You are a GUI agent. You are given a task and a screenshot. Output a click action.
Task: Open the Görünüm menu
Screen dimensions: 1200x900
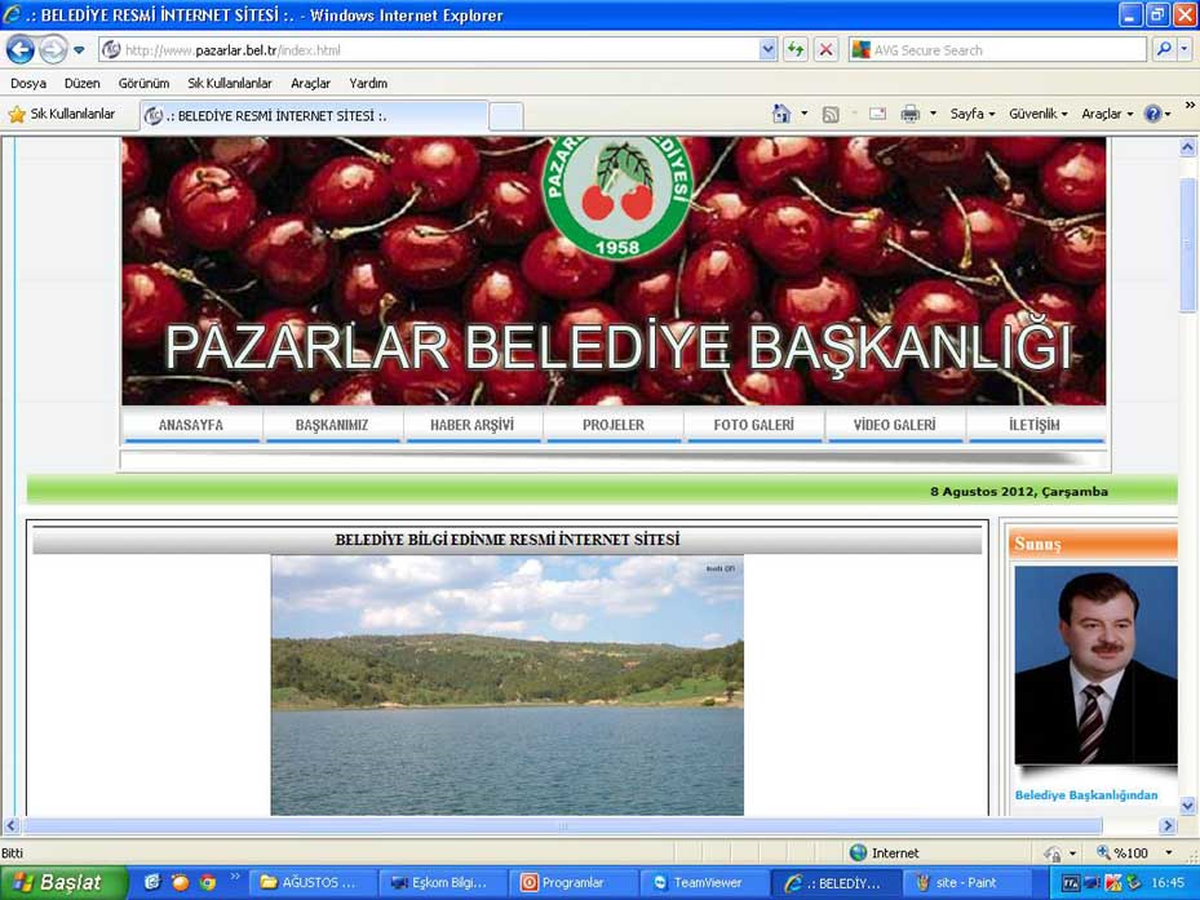[144, 83]
